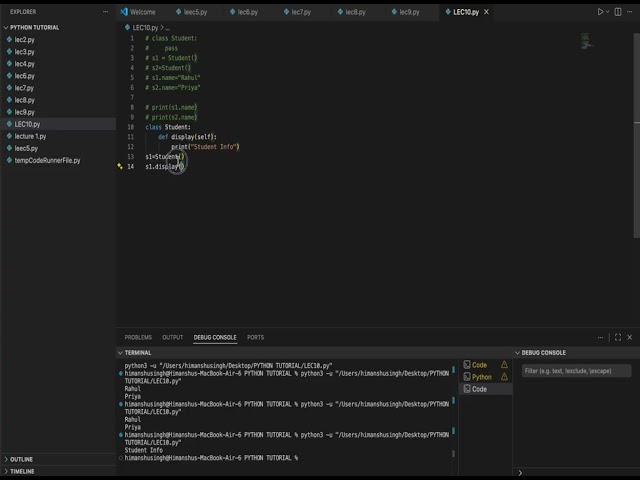
Task: Open lec4.py in Explorer
Action: click(x=24, y=64)
